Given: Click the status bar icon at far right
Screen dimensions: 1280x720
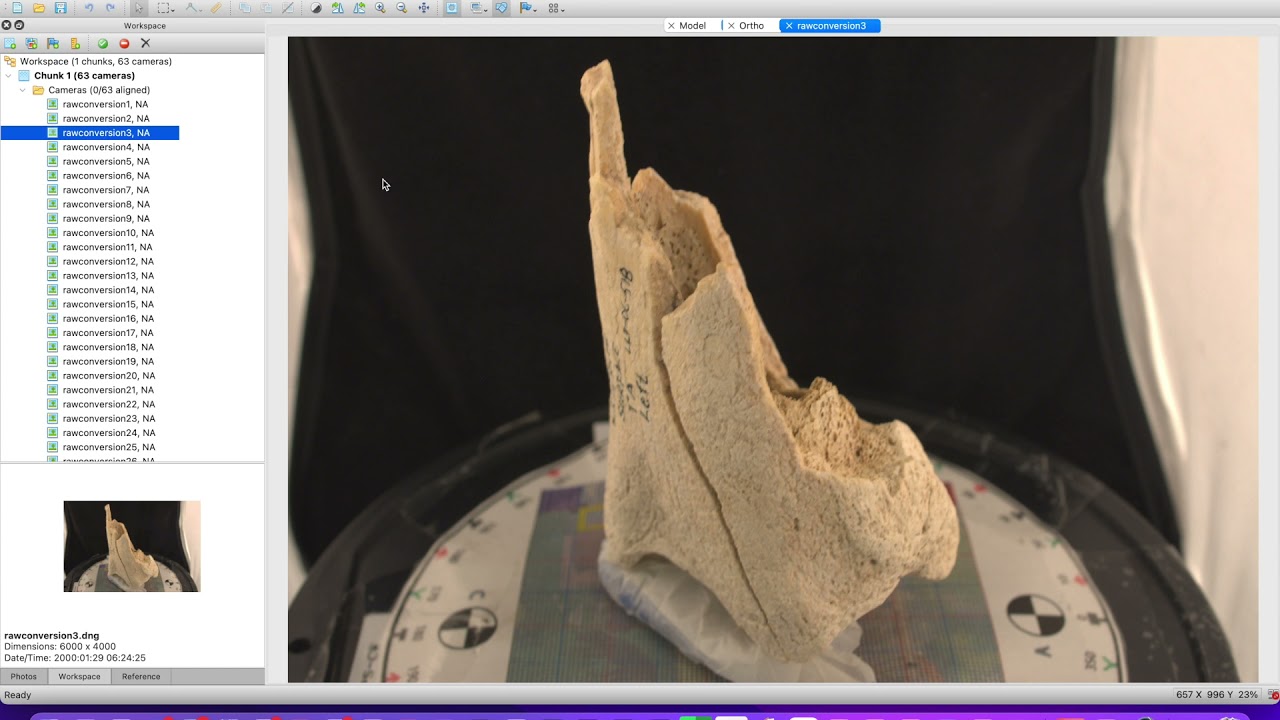Looking at the screenshot, I should click(x=1272, y=695).
